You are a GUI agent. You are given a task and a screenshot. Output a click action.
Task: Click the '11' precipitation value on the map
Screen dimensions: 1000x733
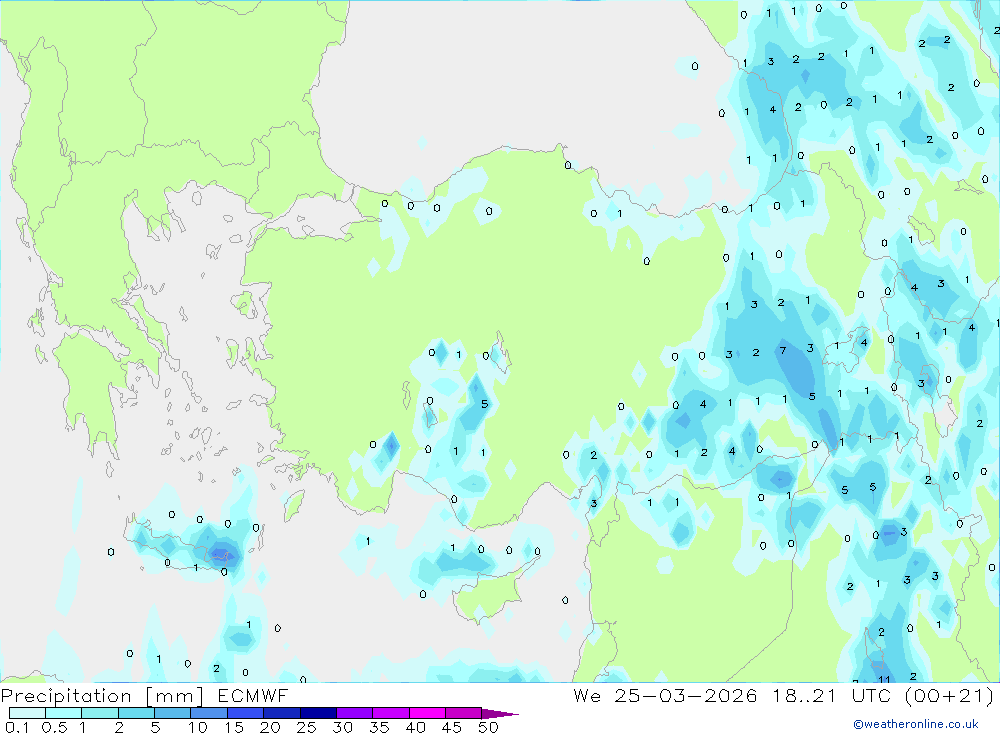[884, 679]
